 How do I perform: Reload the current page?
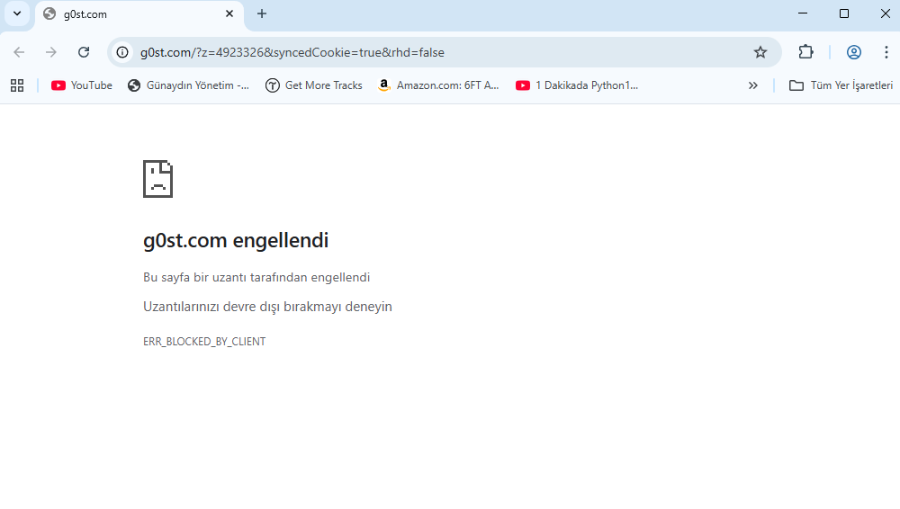tap(84, 52)
